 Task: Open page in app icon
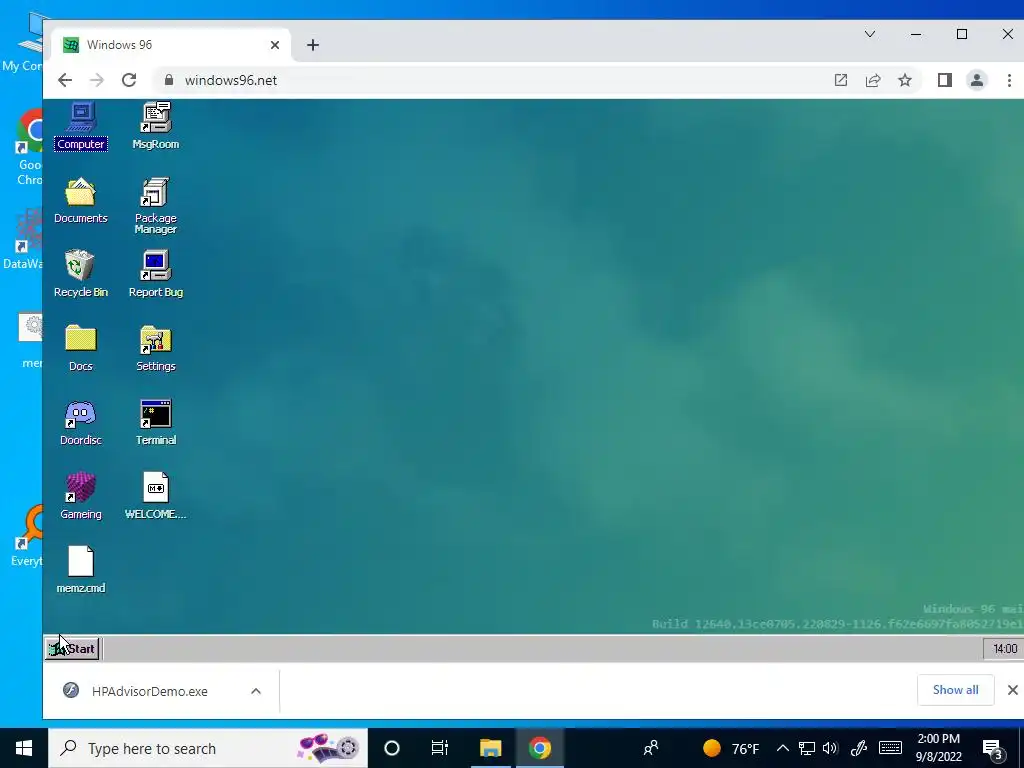pos(840,80)
